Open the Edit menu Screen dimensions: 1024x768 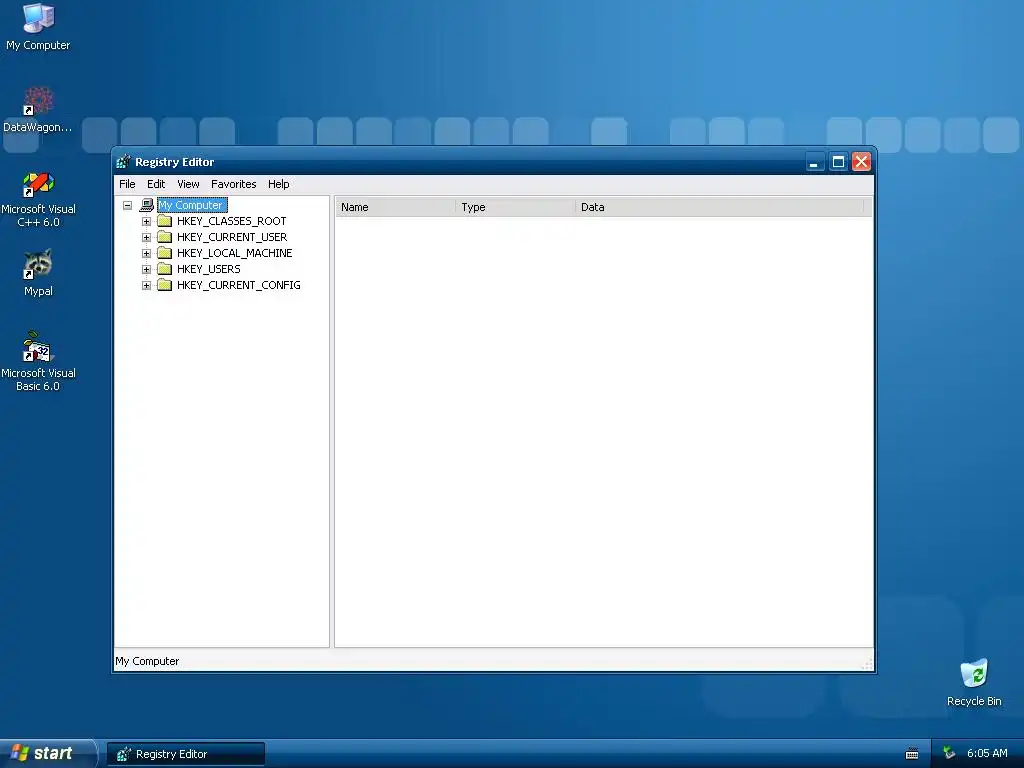pos(155,184)
